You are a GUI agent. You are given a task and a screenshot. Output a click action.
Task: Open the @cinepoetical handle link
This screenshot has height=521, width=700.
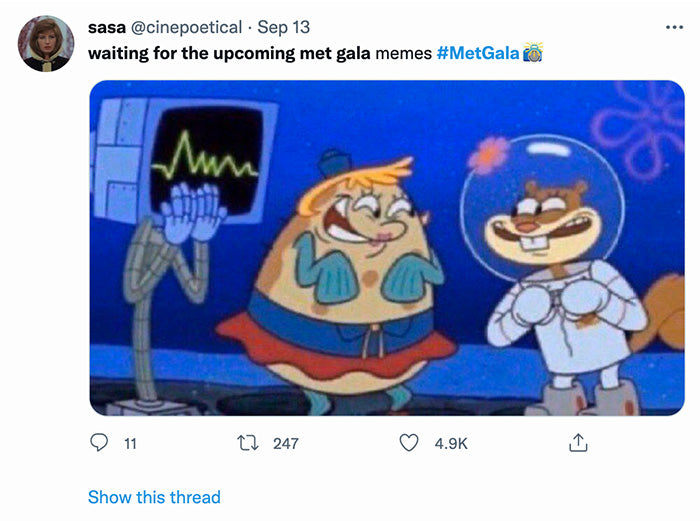[x=186, y=27]
